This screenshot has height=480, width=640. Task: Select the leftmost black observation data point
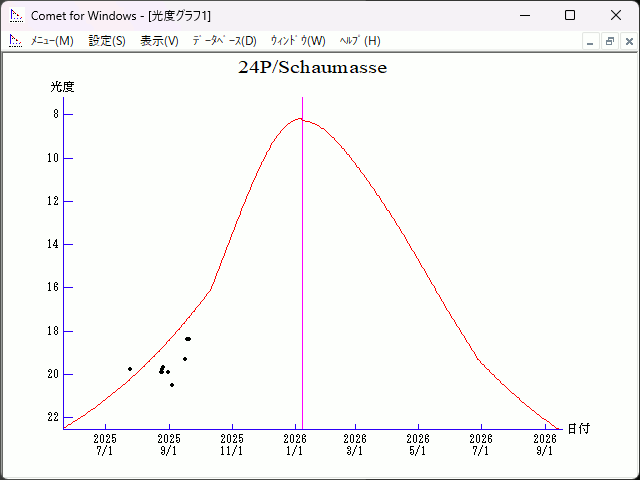click(x=130, y=369)
